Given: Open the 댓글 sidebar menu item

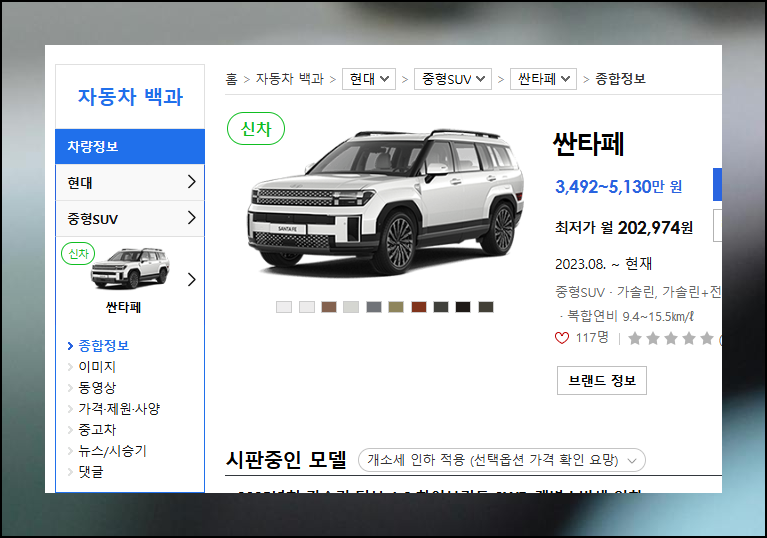Looking at the screenshot, I should point(90,472).
